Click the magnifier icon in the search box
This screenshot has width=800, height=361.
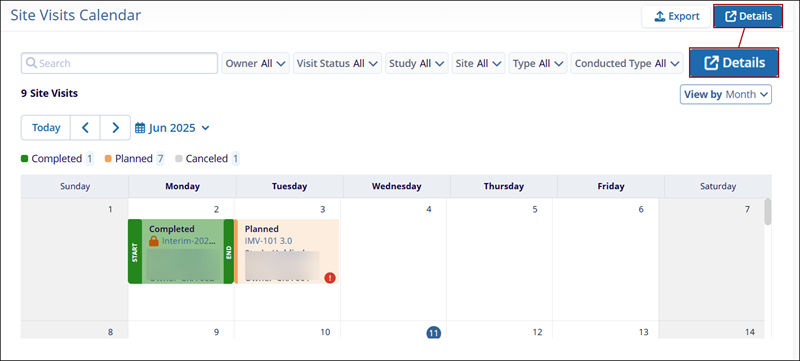(x=31, y=63)
